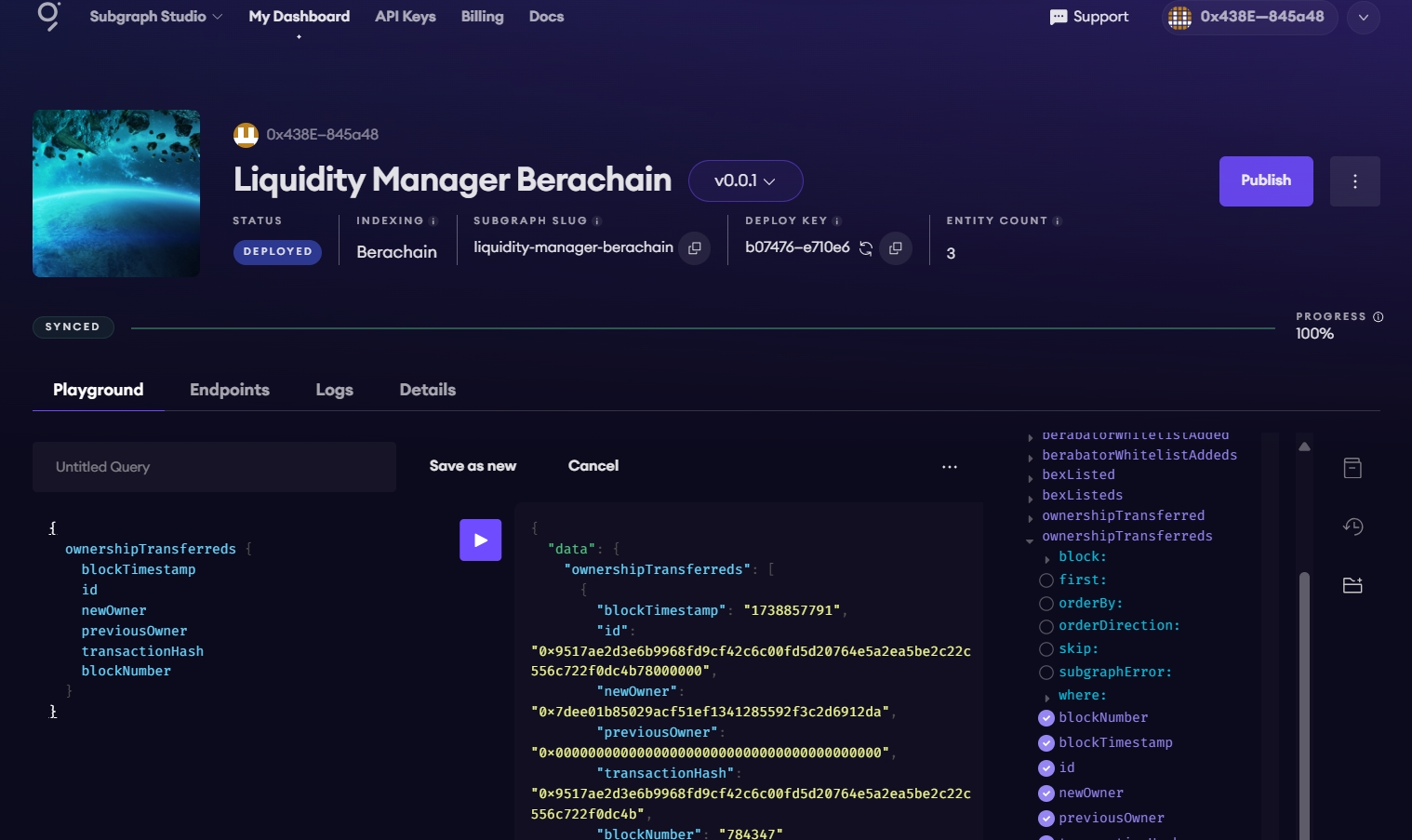The image size is (1412, 840).
Task: Enable the skip: argument
Action: [x=1046, y=649]
